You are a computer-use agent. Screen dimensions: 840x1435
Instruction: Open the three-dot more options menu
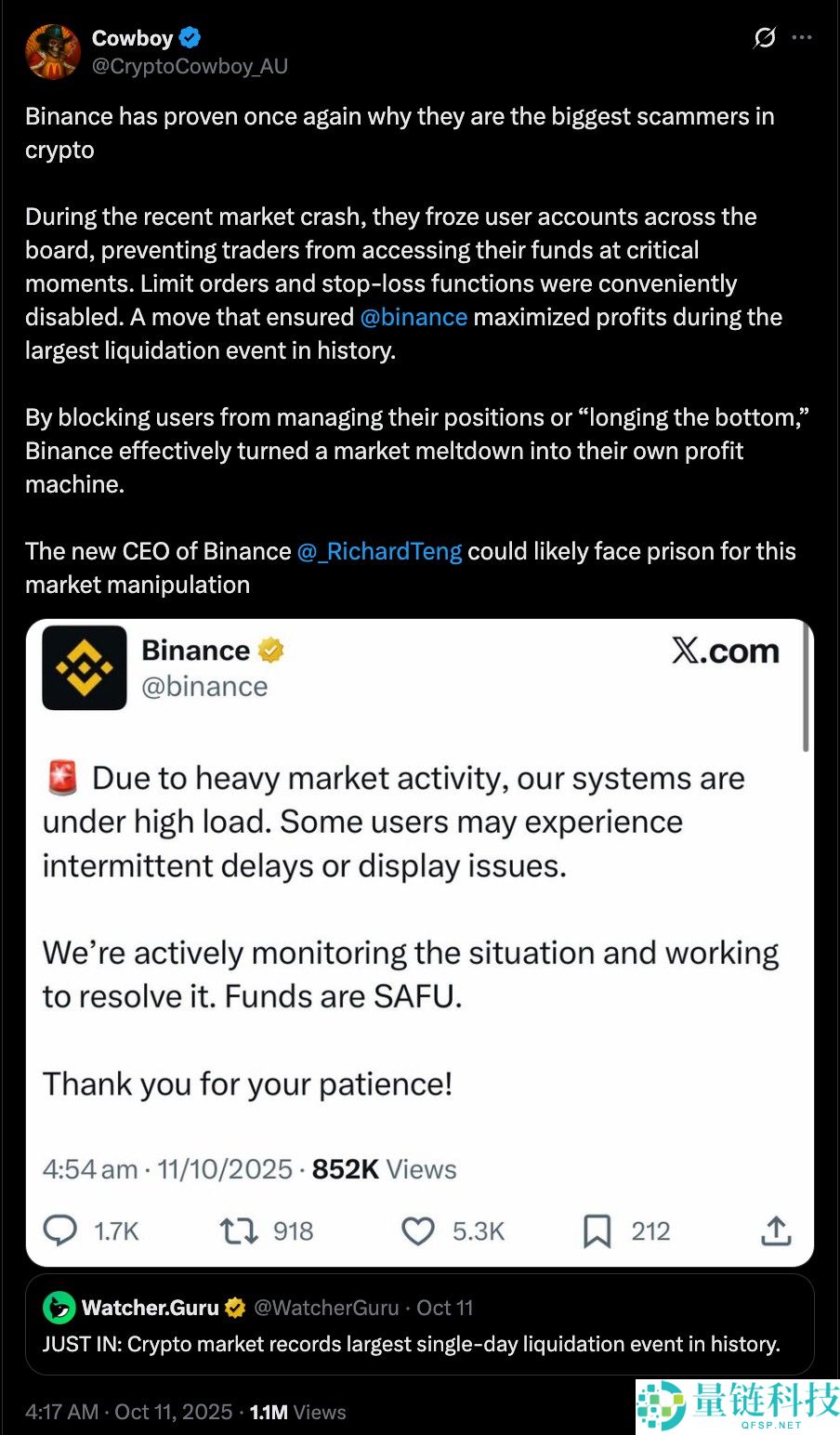[x=801, y=35]
